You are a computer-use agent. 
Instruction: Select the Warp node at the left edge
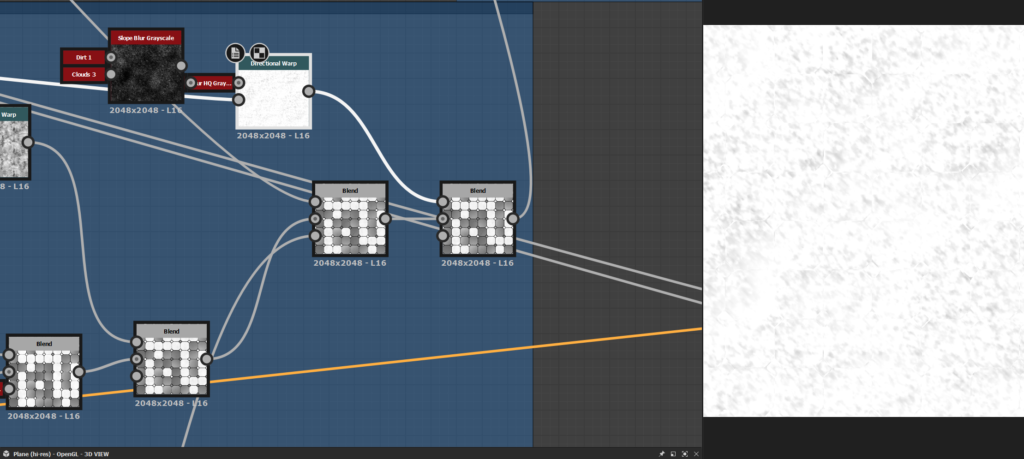point(13,142)
